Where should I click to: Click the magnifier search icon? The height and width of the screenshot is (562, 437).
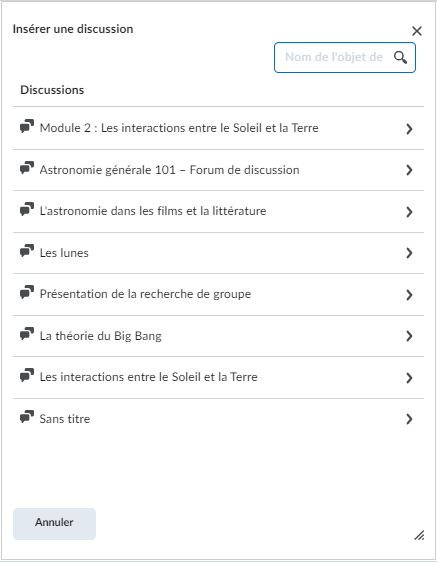coord(400,57)
